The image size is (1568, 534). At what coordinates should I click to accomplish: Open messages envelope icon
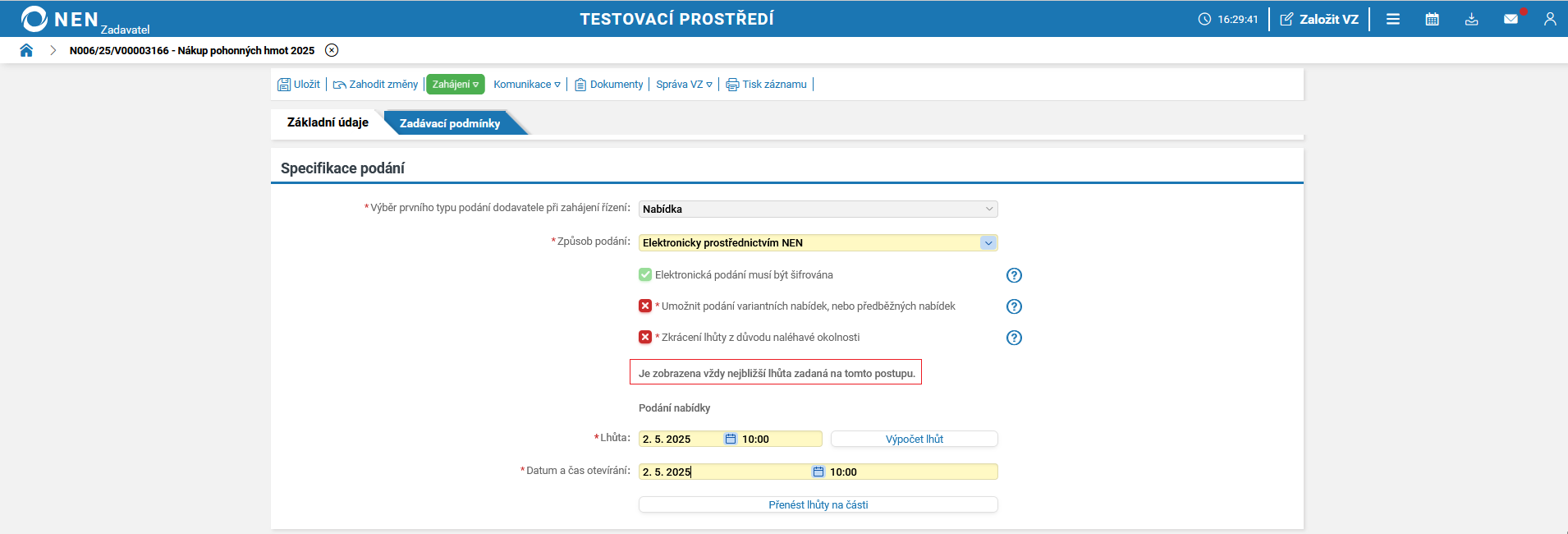coord(1511,19)
